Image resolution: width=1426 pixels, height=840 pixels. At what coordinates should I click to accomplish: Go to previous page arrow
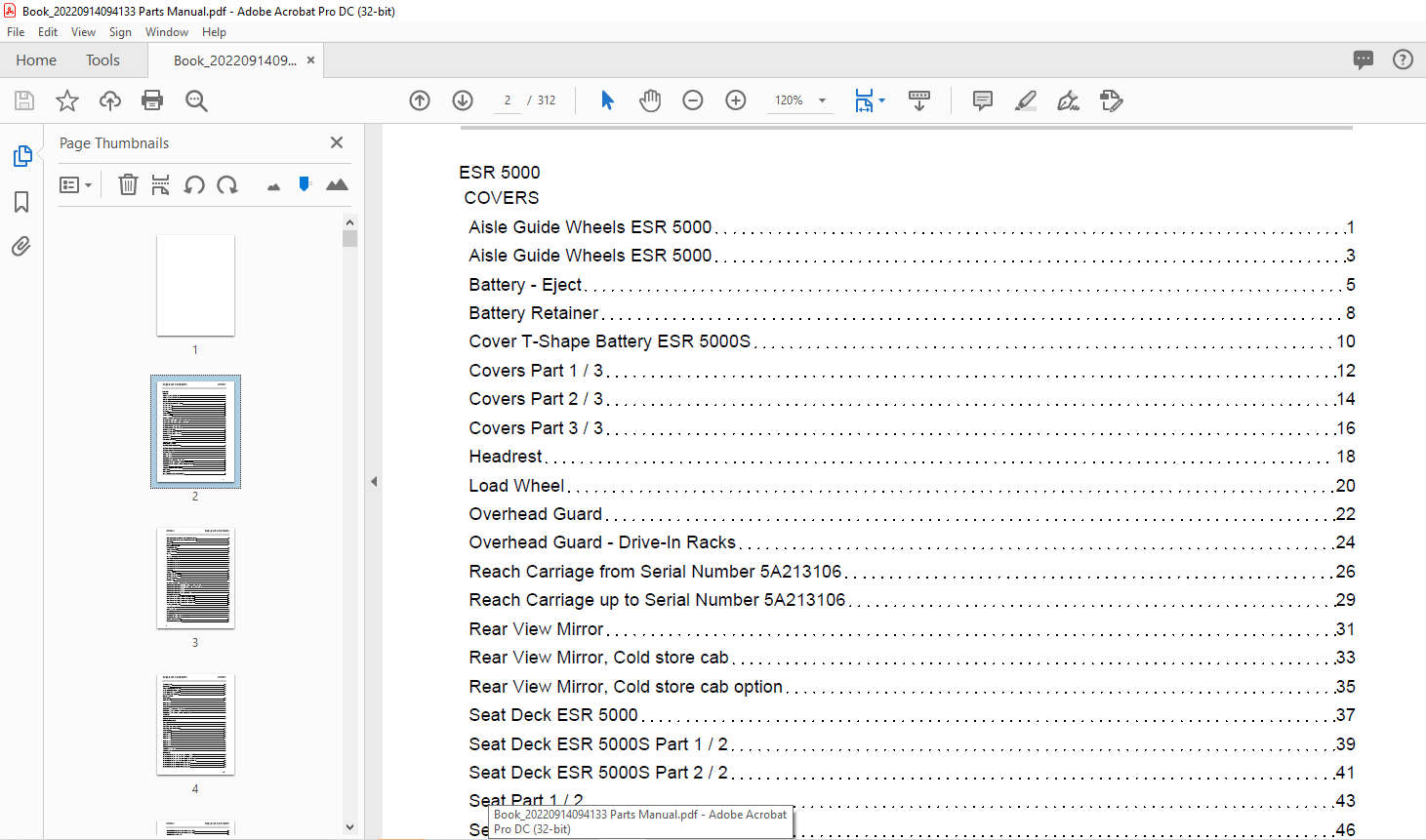tap(420, 100)
